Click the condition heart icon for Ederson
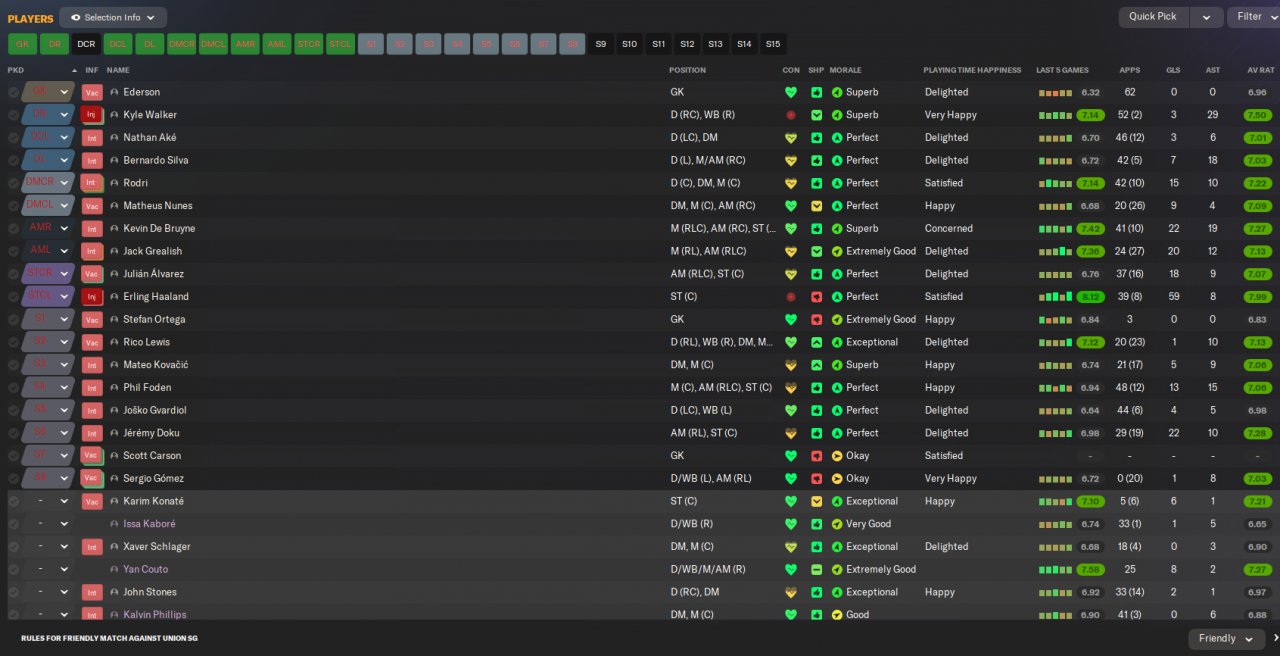The width and height of the screenshot is (1280, 656). click(x=791, y=92)
